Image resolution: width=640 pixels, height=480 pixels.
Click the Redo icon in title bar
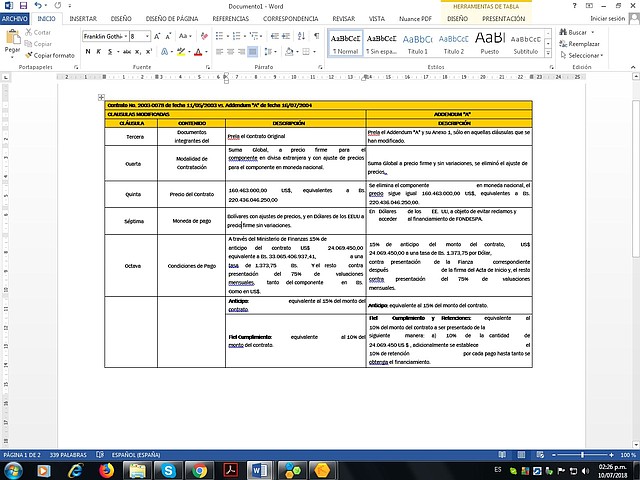[58, 6]
